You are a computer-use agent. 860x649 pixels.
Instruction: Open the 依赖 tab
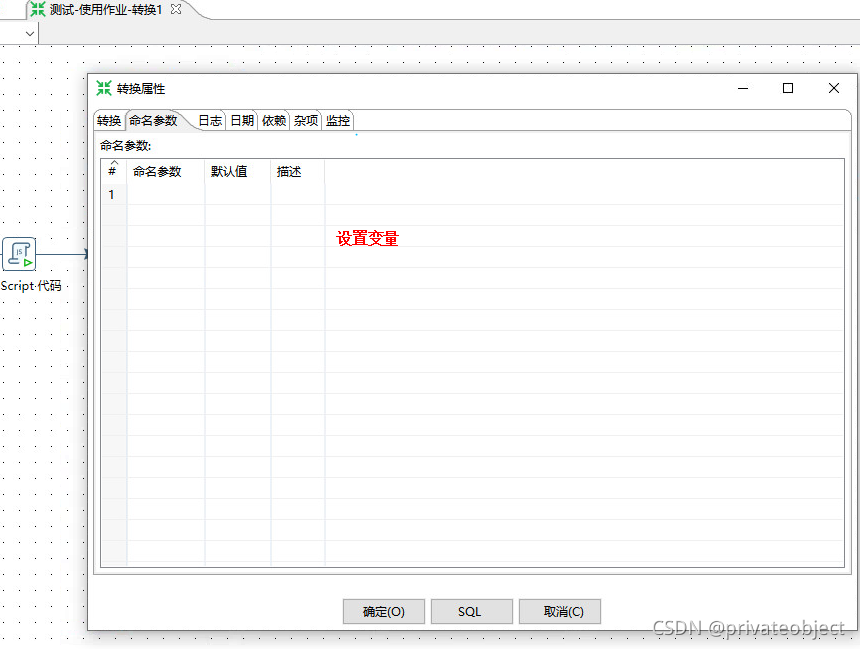click(274, 121)
